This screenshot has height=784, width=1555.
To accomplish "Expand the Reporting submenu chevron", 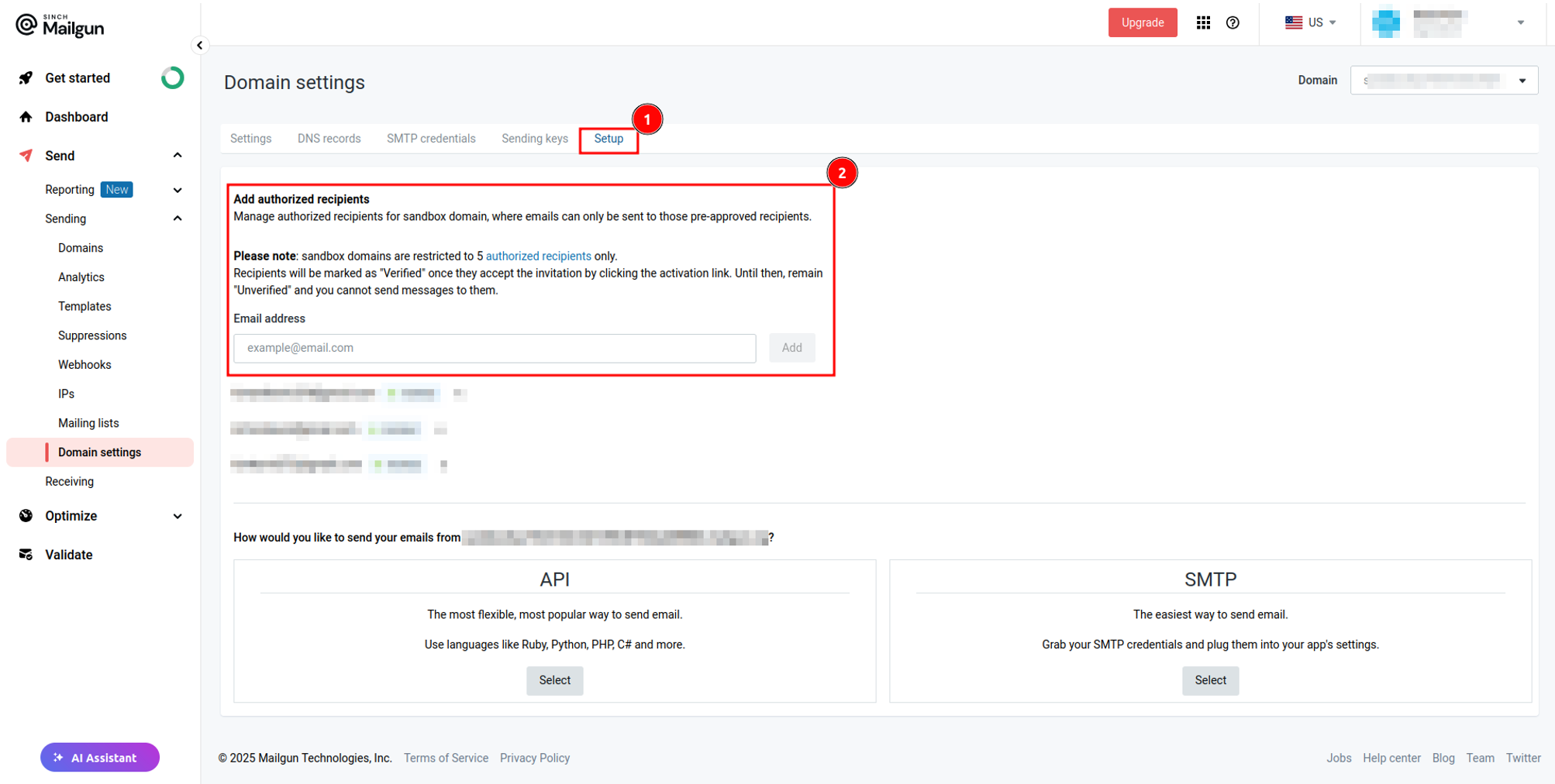I will (x=178, y=190).
